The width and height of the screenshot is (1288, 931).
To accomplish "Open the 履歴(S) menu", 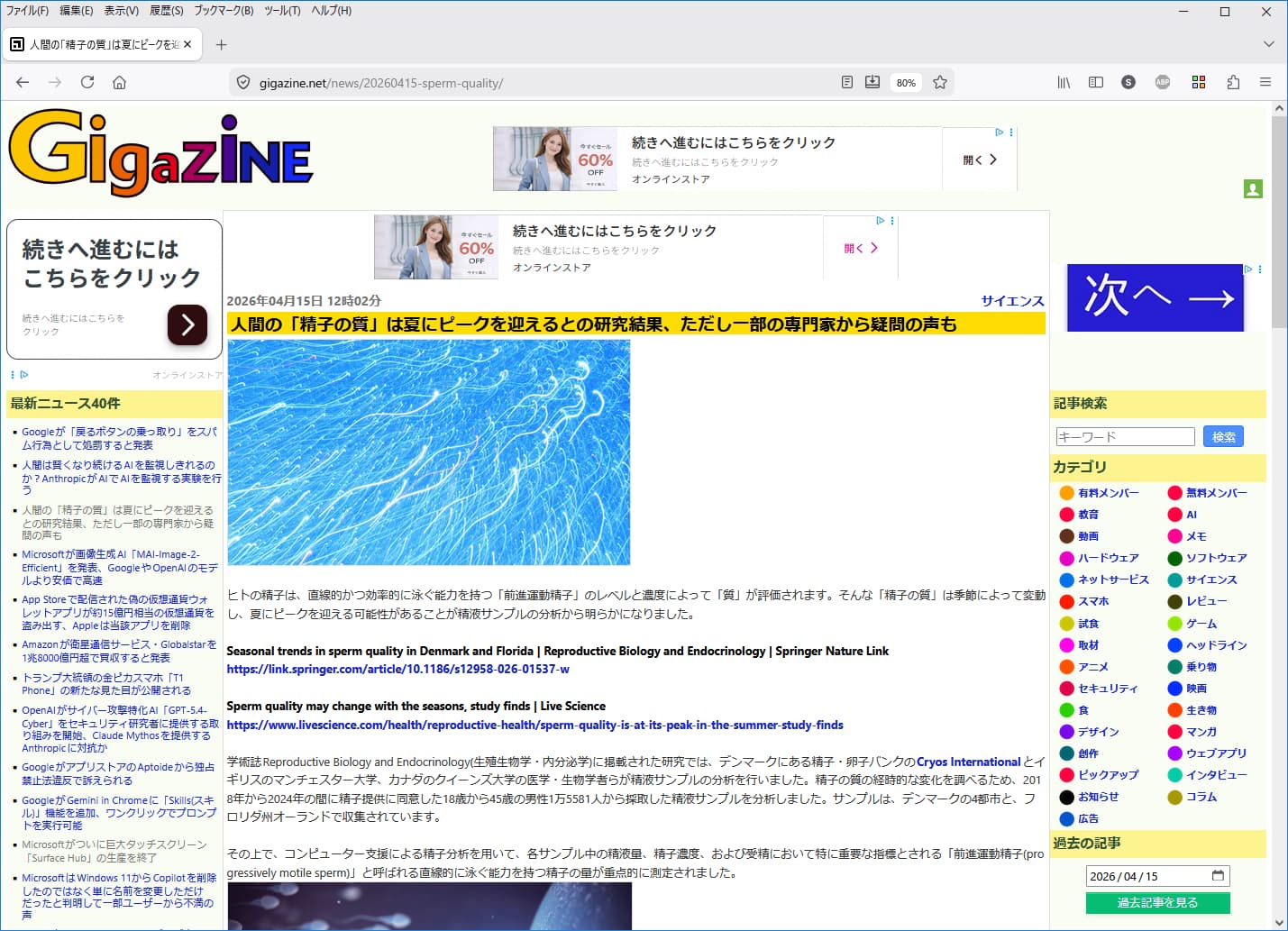I will click(166, 11).
